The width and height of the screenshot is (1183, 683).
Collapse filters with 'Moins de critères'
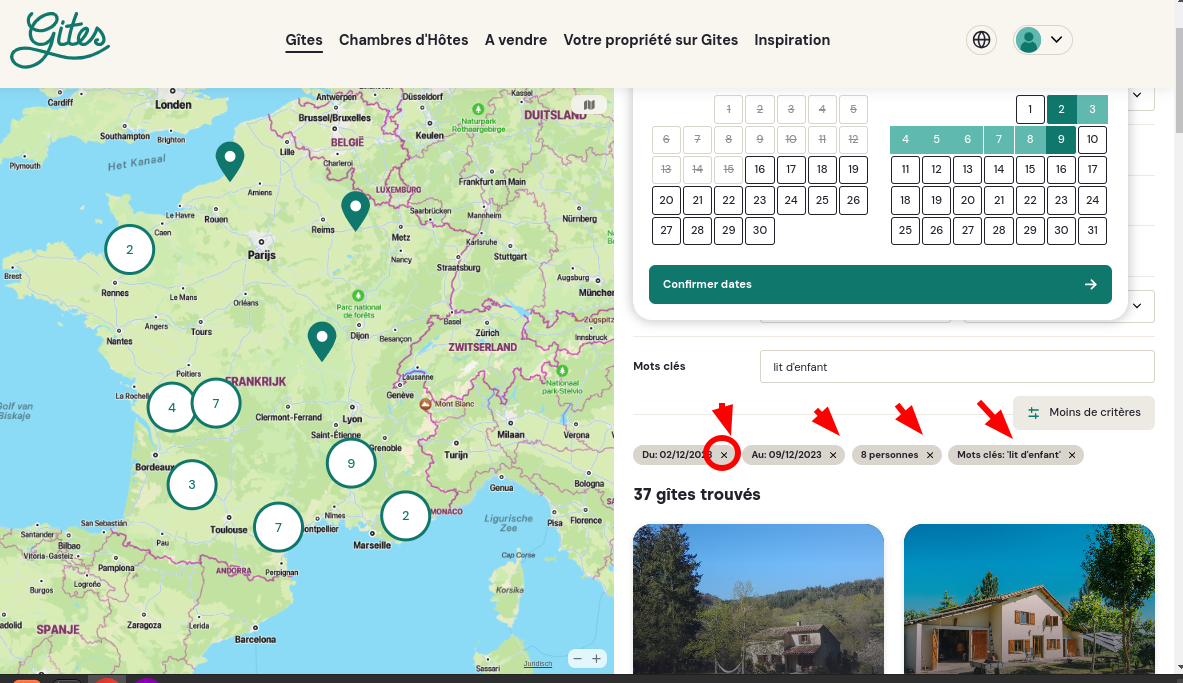pyautogui.click(x=1084, y=412)
